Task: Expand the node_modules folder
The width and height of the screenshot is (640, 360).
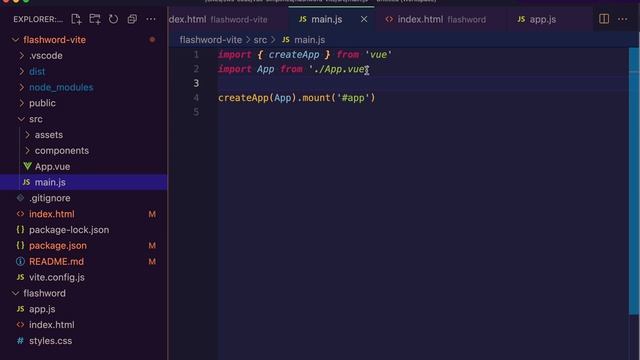Action: click(x=22, y=87)
